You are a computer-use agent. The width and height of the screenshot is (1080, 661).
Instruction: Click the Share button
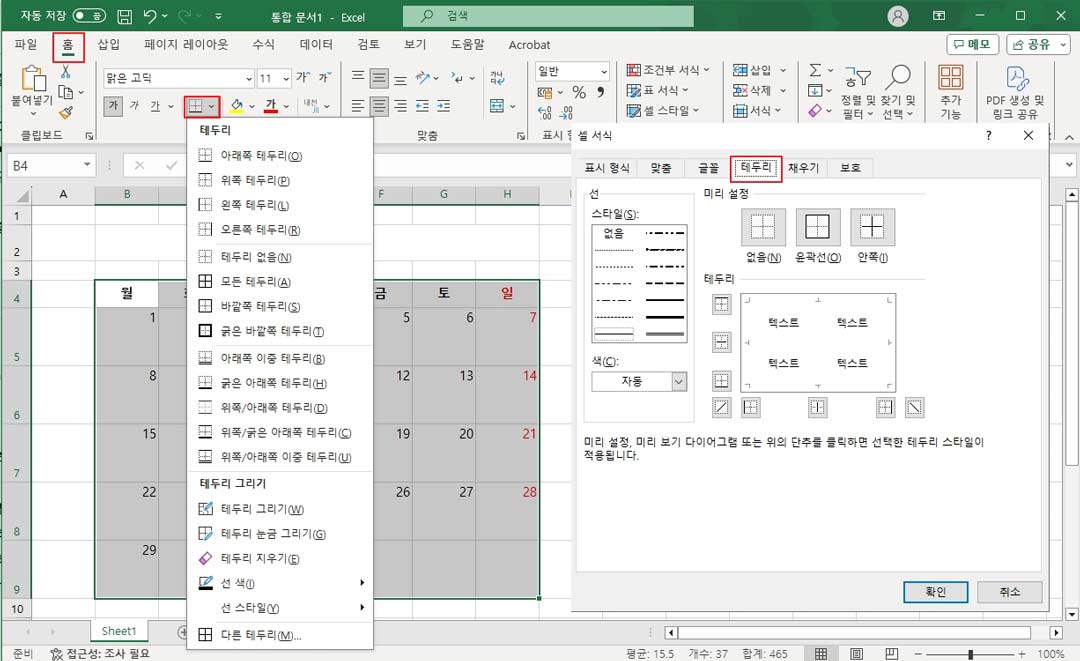(x=1039, y=45)
